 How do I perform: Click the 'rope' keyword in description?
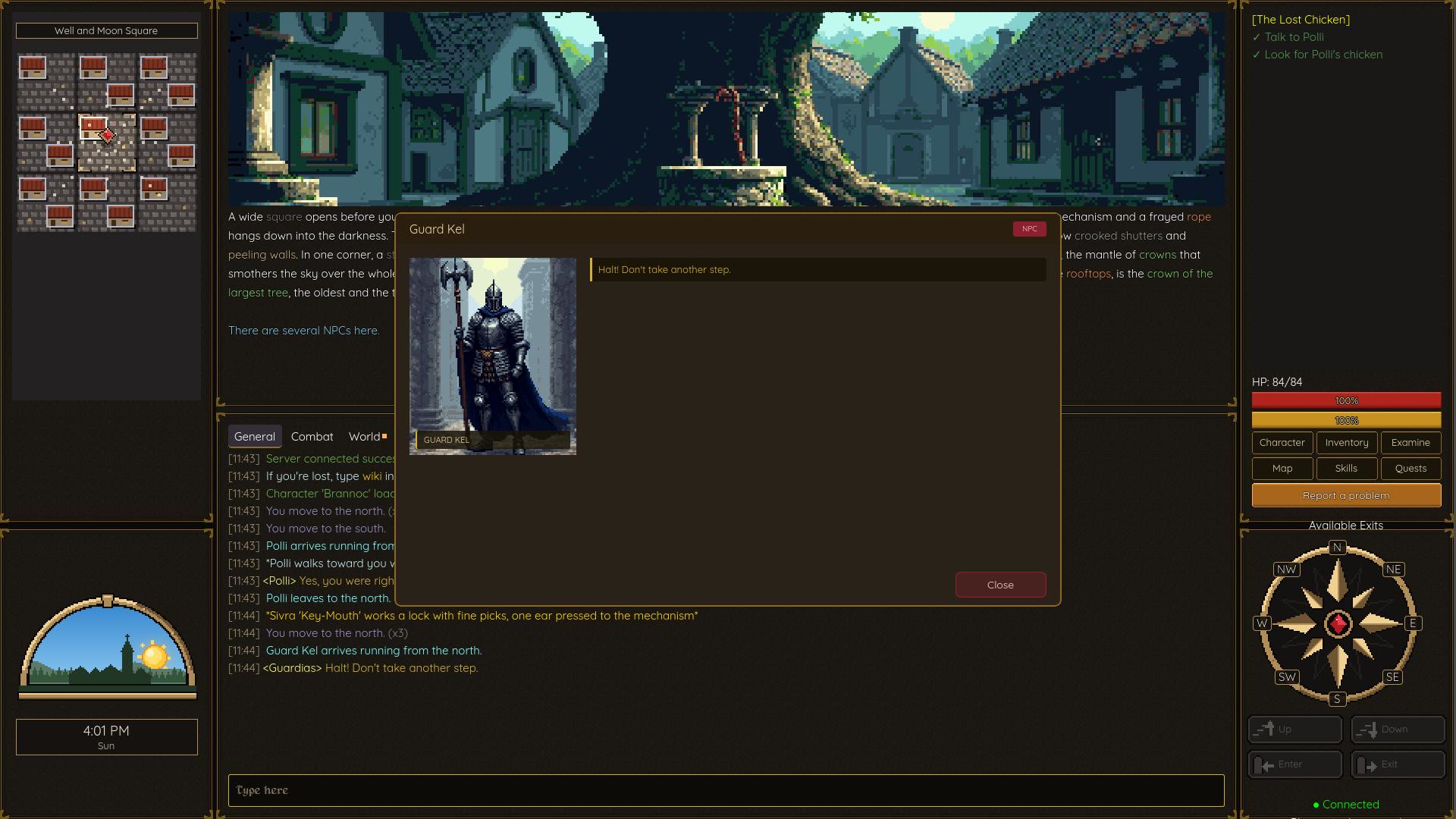click(x=1199, y=217)
